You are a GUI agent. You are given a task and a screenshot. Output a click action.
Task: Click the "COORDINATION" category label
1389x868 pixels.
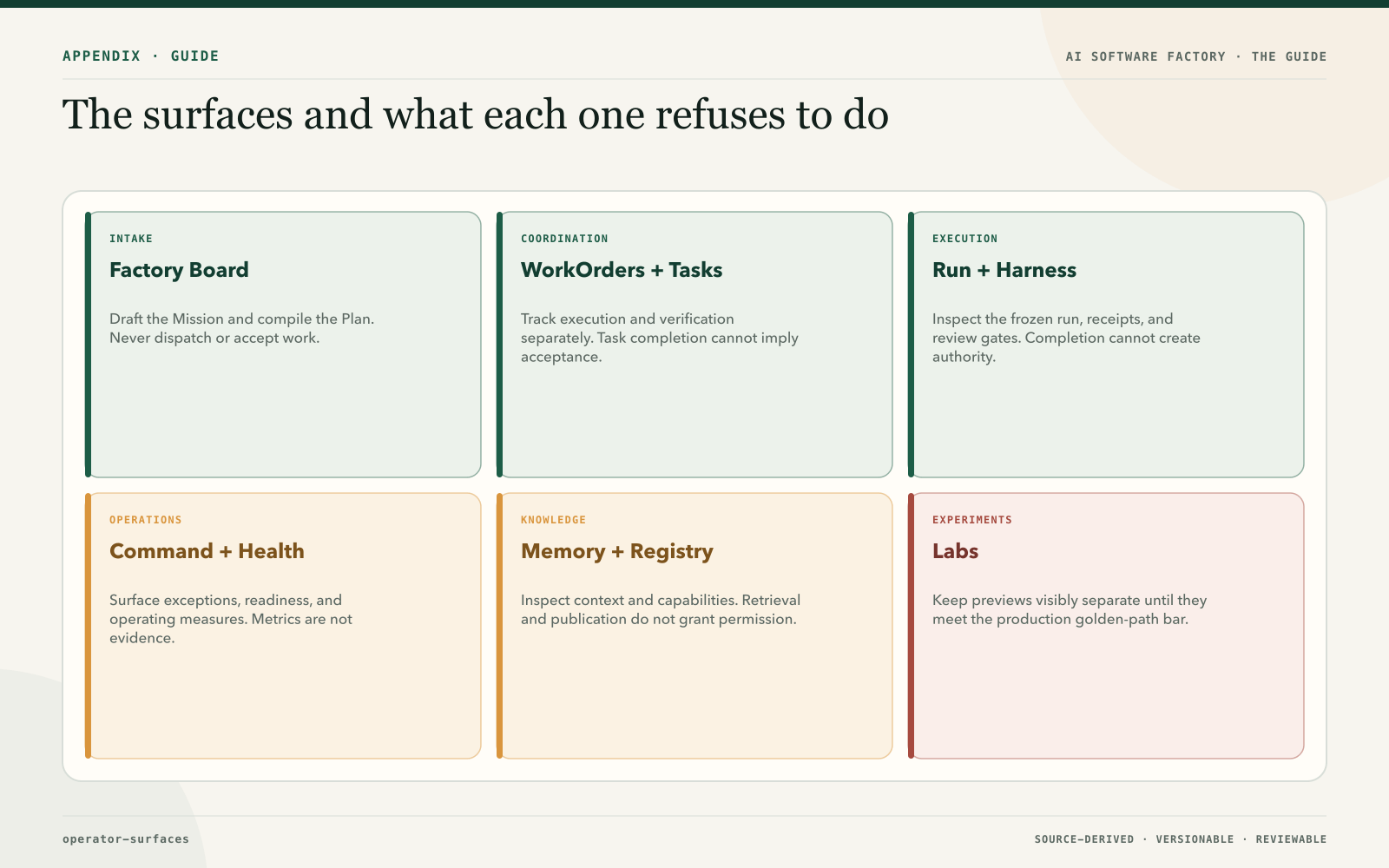coord(564,239)
